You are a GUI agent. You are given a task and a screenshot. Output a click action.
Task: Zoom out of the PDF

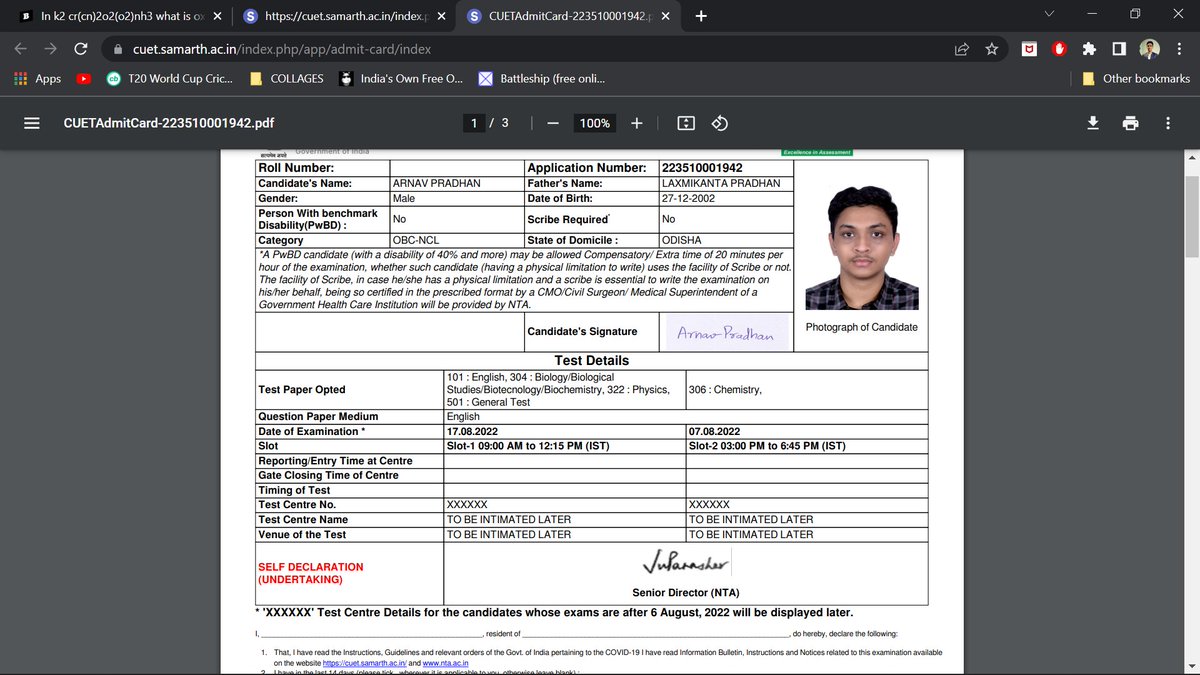pyautogui.click(x=552, y=123)
